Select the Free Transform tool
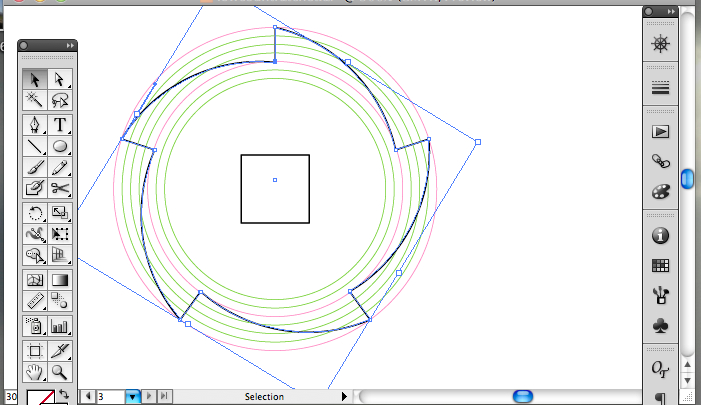 point(59,234)
